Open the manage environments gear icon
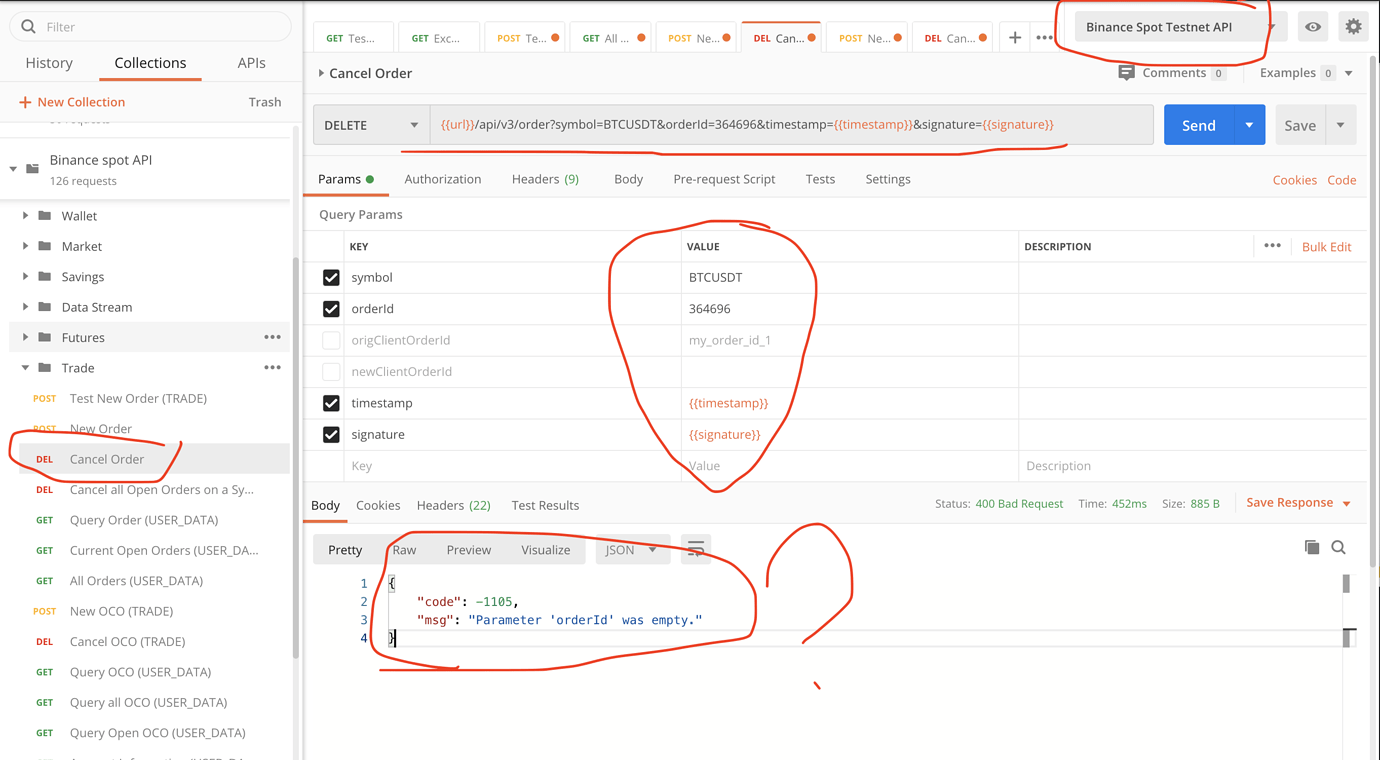Image resolution: width=1380 pixels, height=760 pixels. coord(1353,27)
